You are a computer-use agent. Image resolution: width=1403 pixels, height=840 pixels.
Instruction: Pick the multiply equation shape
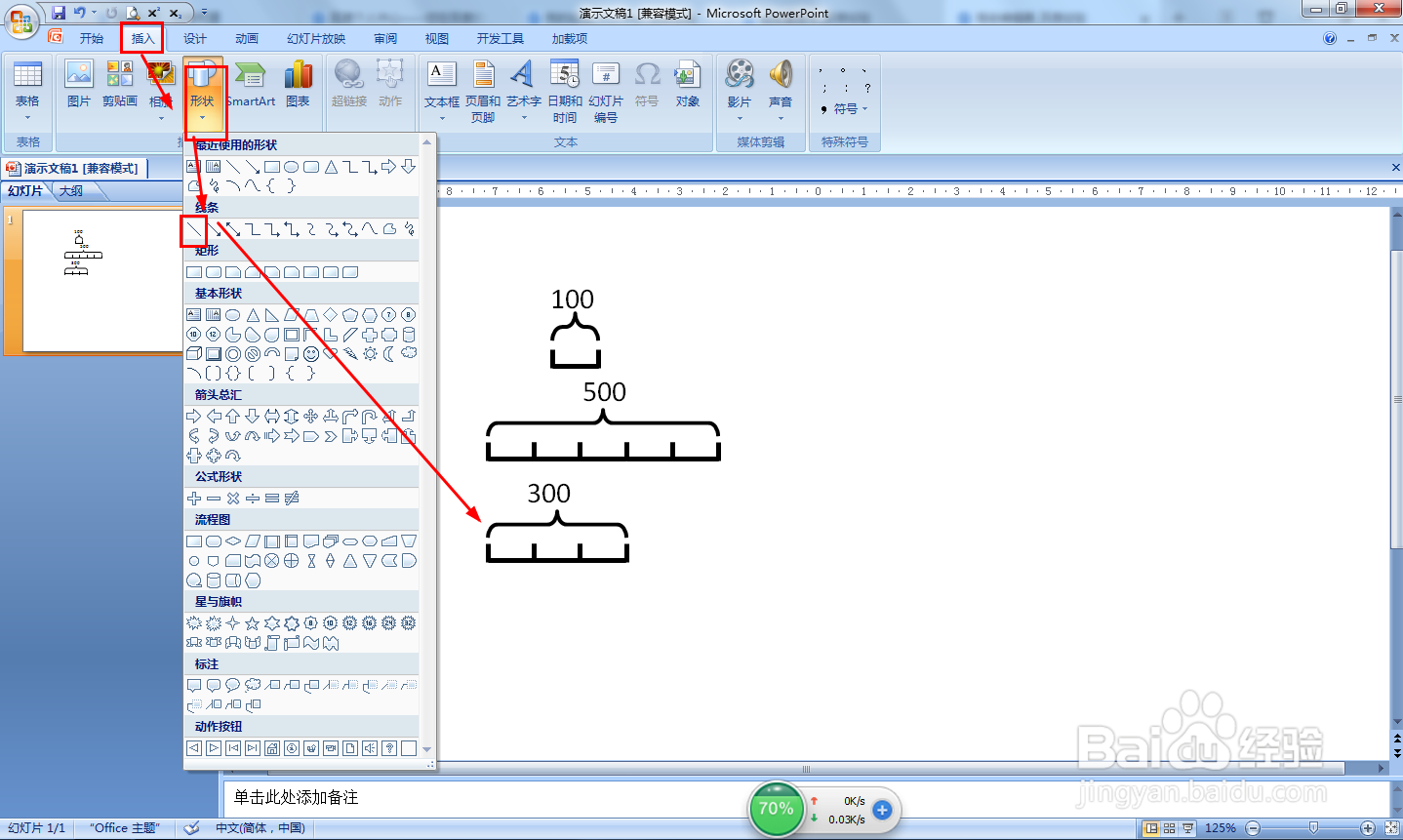233,499
